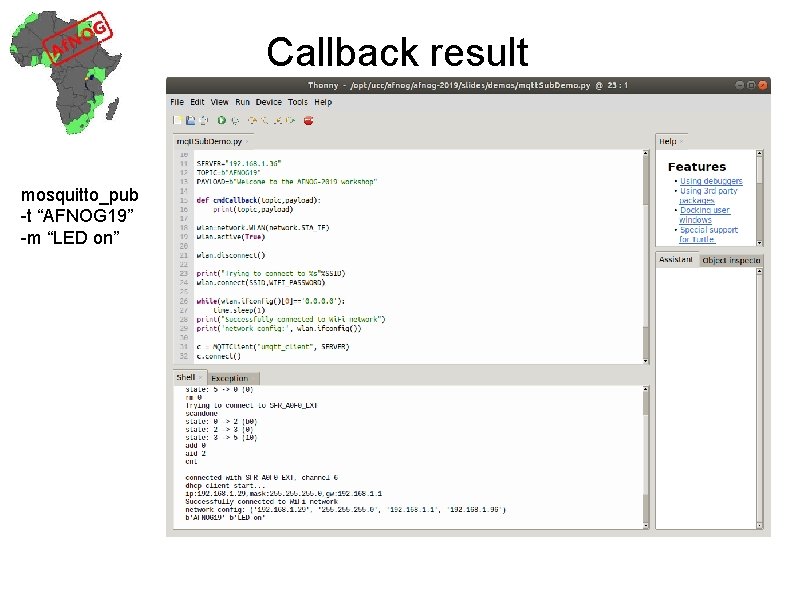
Task: Run the current script with the green play icon
Action: (221, 121)
